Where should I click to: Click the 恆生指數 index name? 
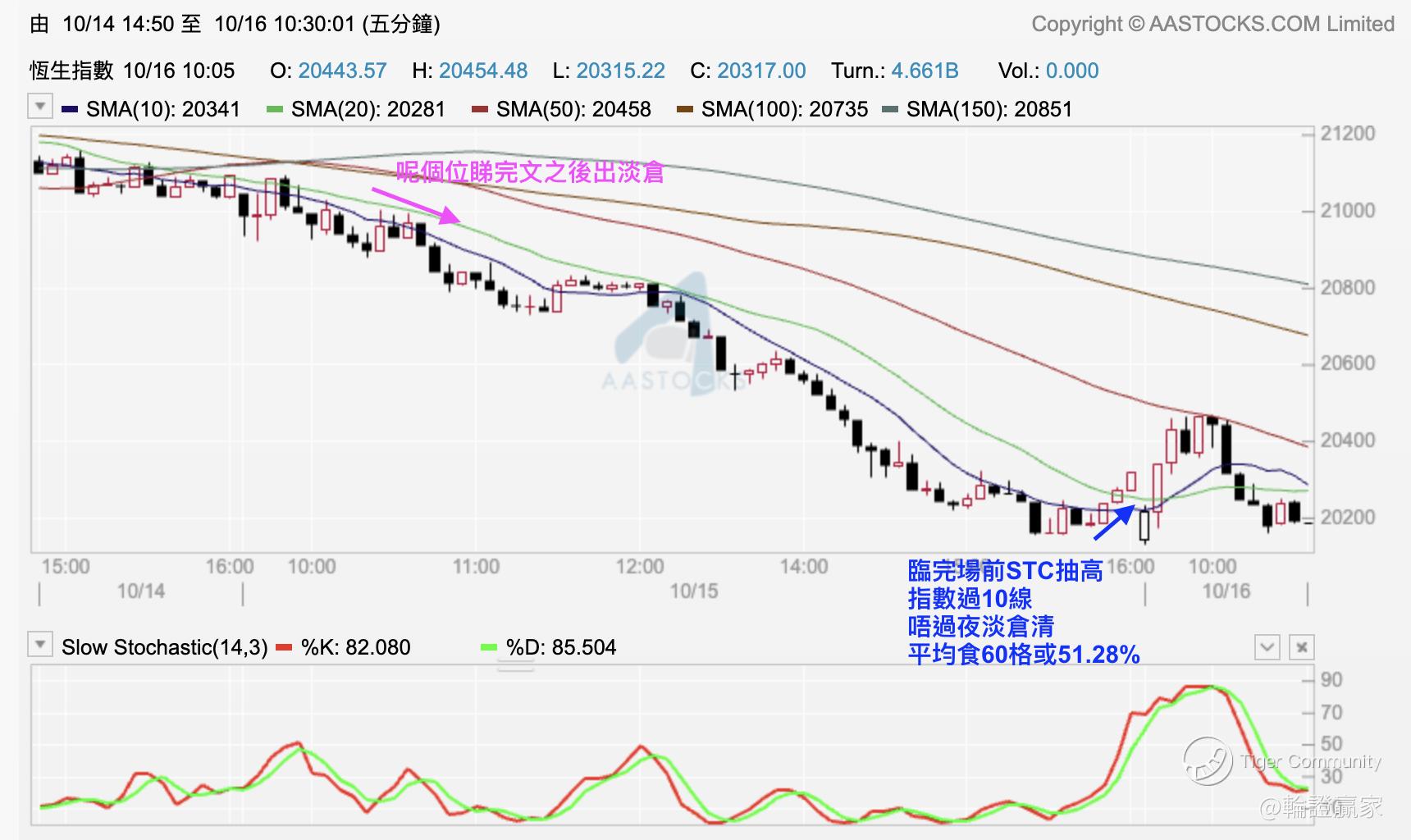(x=71, y=71)
